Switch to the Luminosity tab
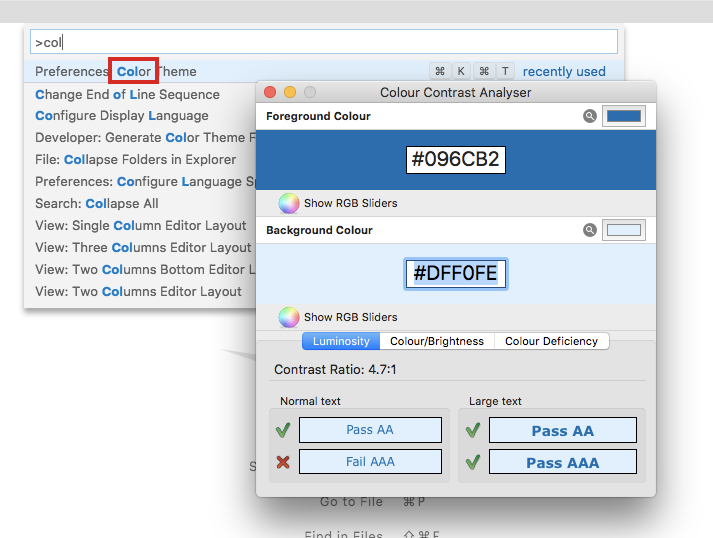The width and height of the screenshot is (713, 538). point(341,341)
